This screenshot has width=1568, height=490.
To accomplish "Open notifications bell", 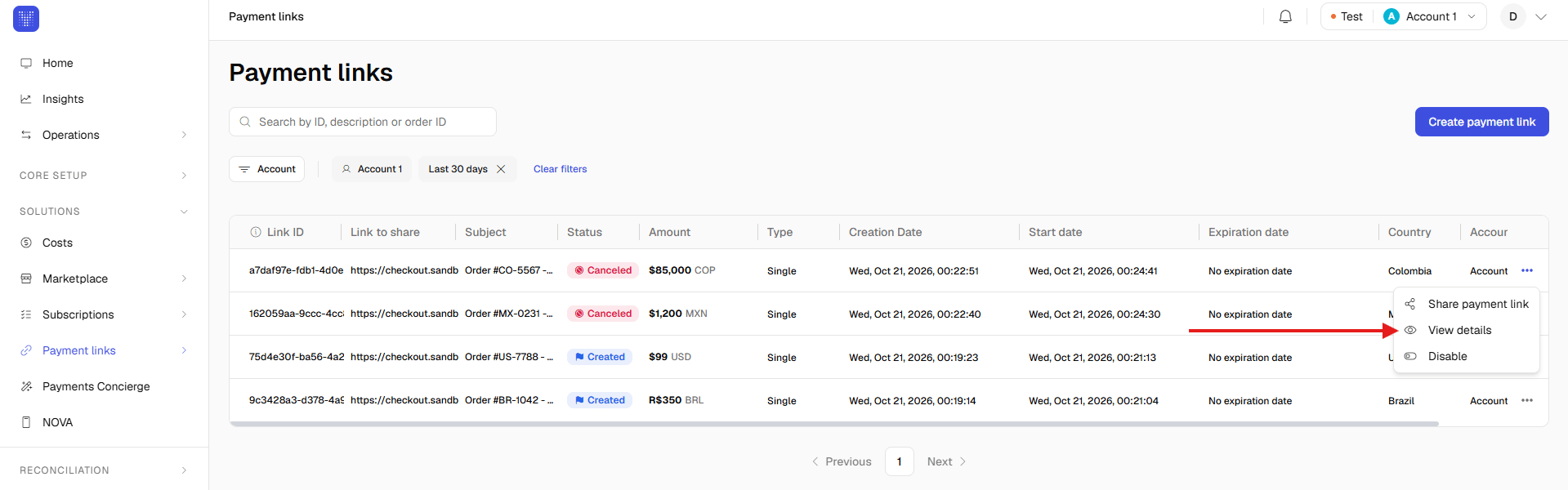I will click(x=1285, y=16).
